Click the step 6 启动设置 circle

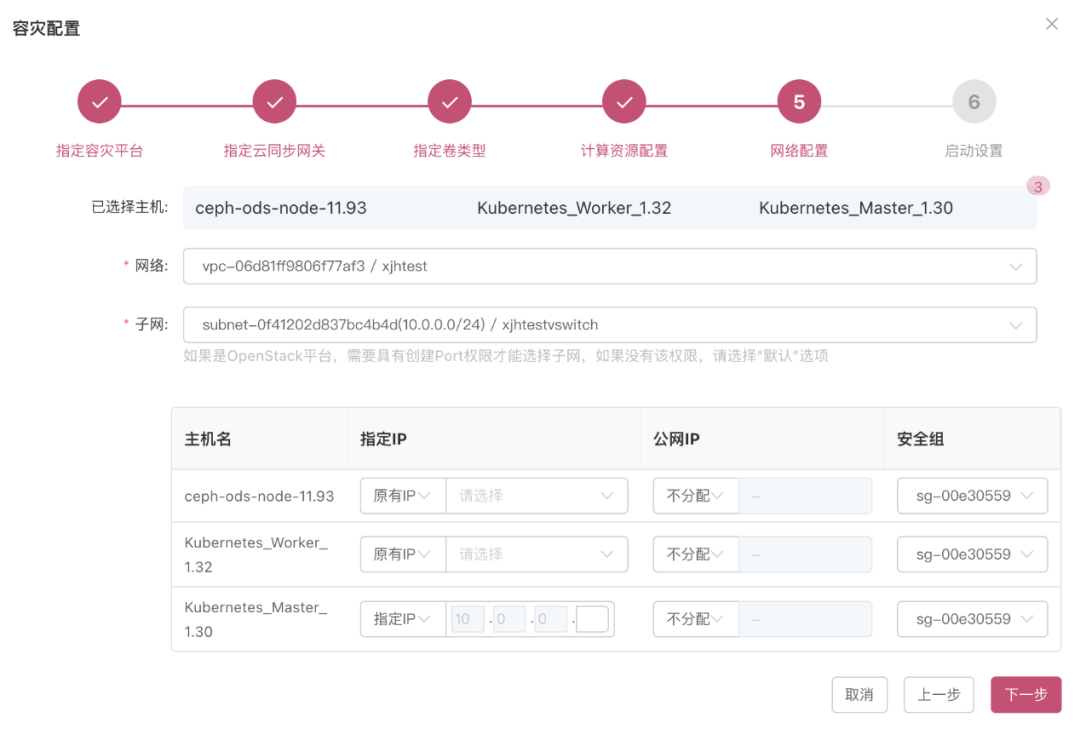coord(974,102)
